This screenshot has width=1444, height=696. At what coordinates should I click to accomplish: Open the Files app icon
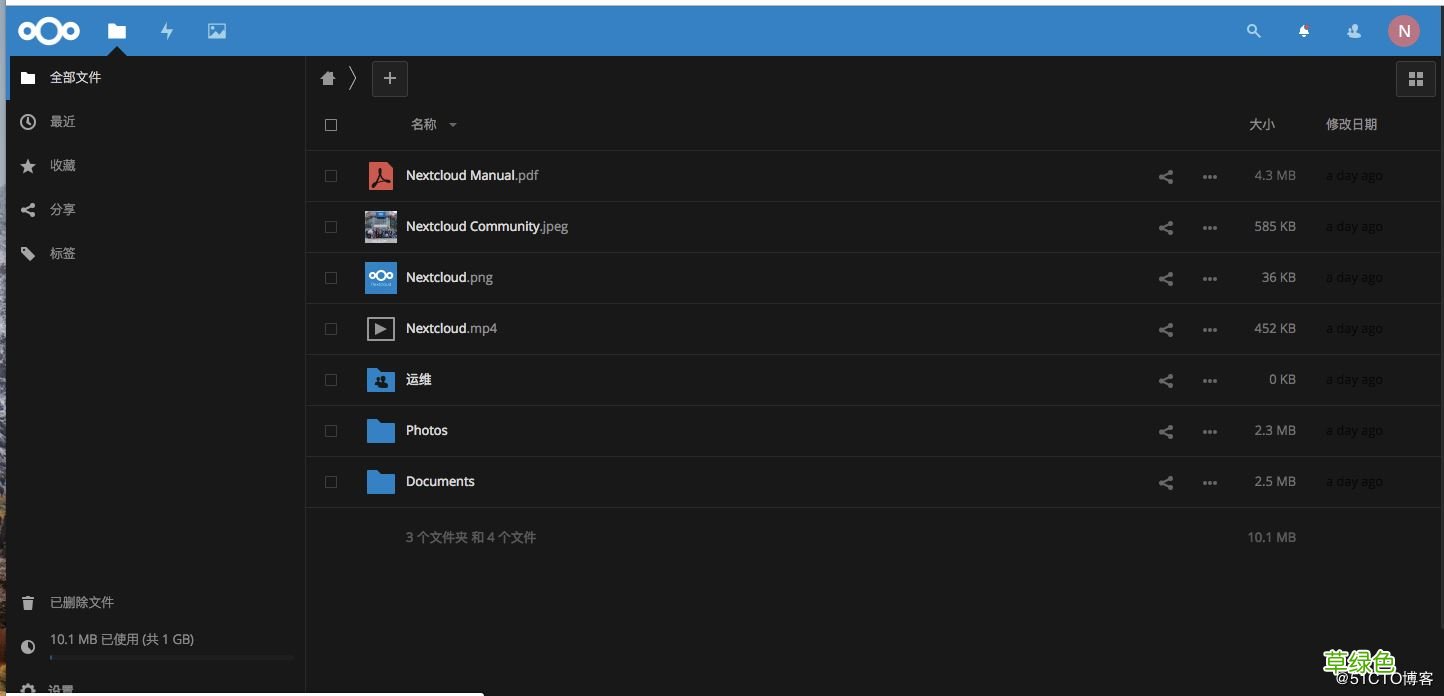tap(117, 31)
